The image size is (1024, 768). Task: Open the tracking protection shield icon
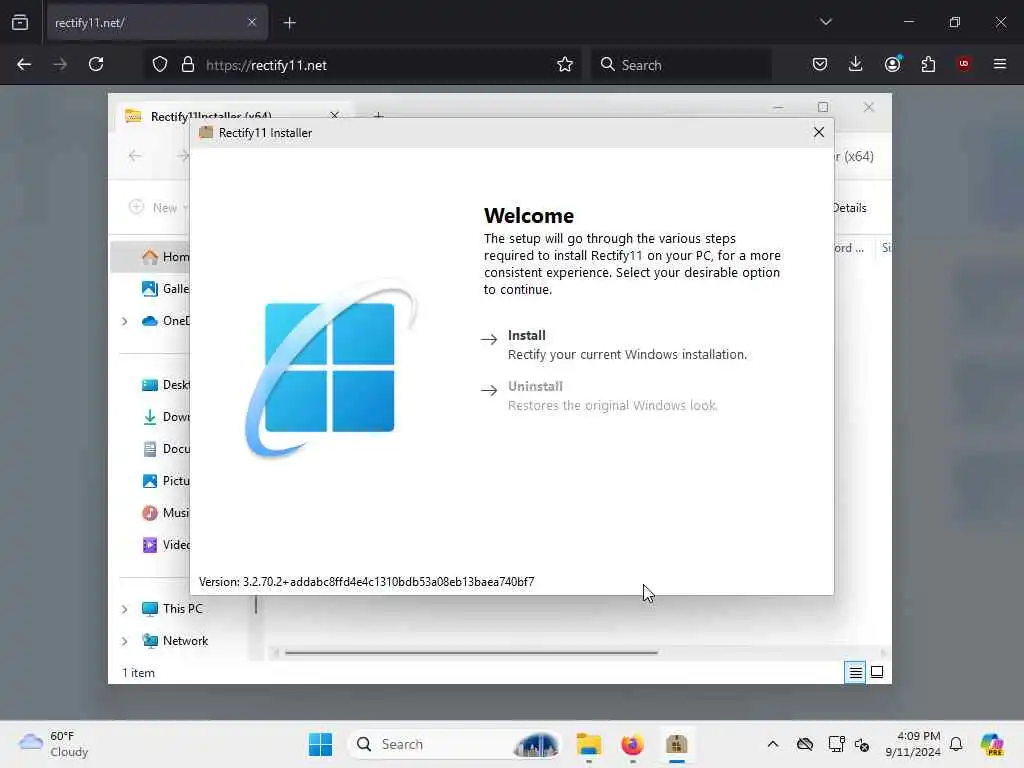click(160, 65)
